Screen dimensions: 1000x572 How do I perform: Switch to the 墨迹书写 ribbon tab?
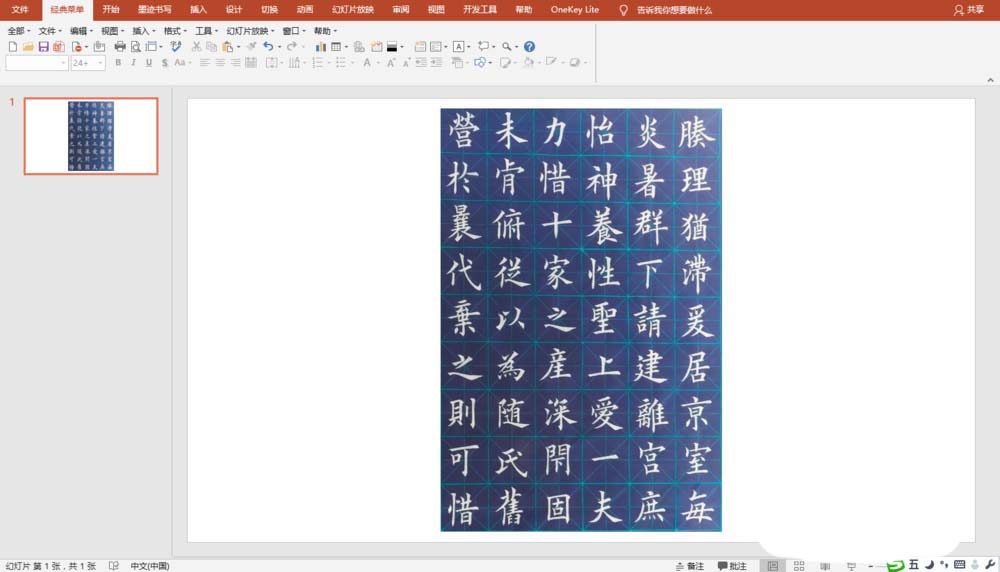point(154,10)
